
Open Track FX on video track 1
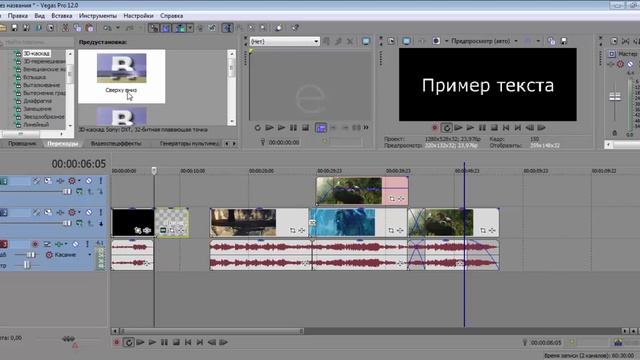point(60,180)
